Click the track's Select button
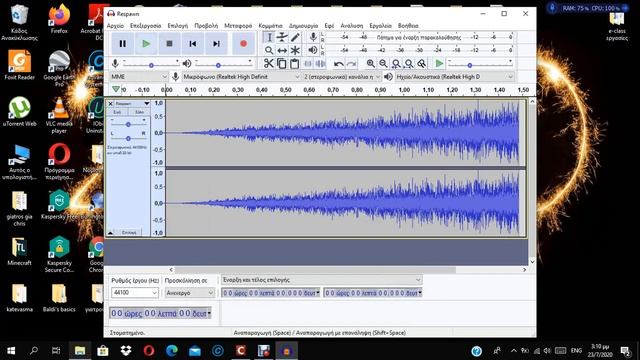 129,233
